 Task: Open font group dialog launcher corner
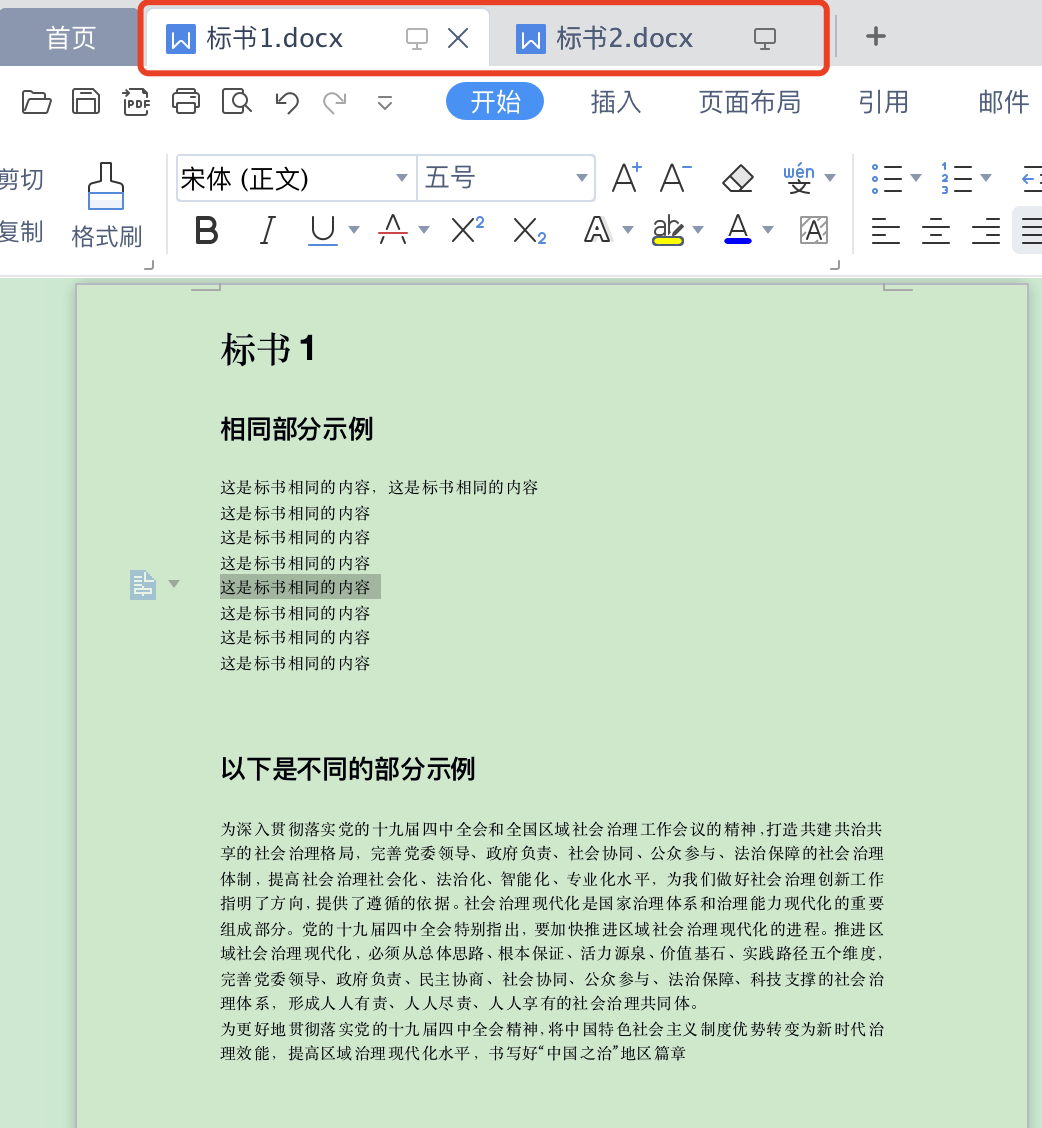[x=835, y=265]
